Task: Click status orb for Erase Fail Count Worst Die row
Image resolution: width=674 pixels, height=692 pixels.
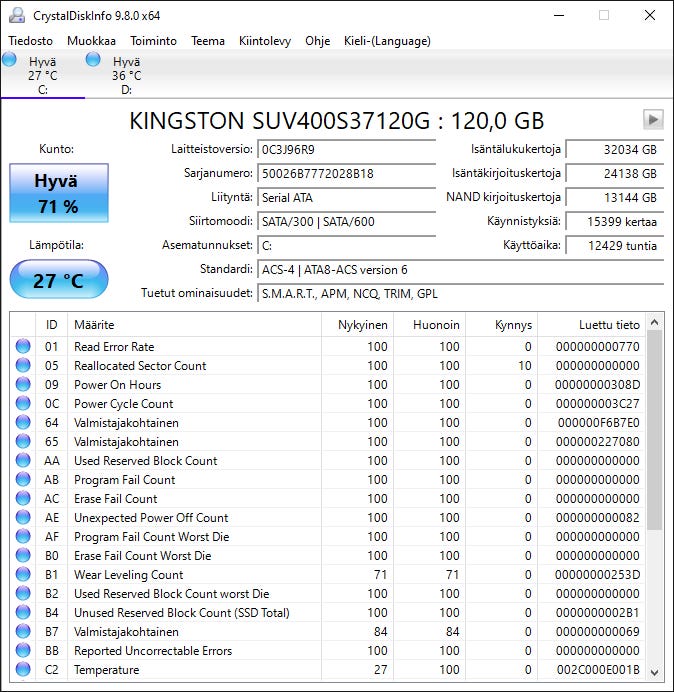Action: [x=23, y=555]
